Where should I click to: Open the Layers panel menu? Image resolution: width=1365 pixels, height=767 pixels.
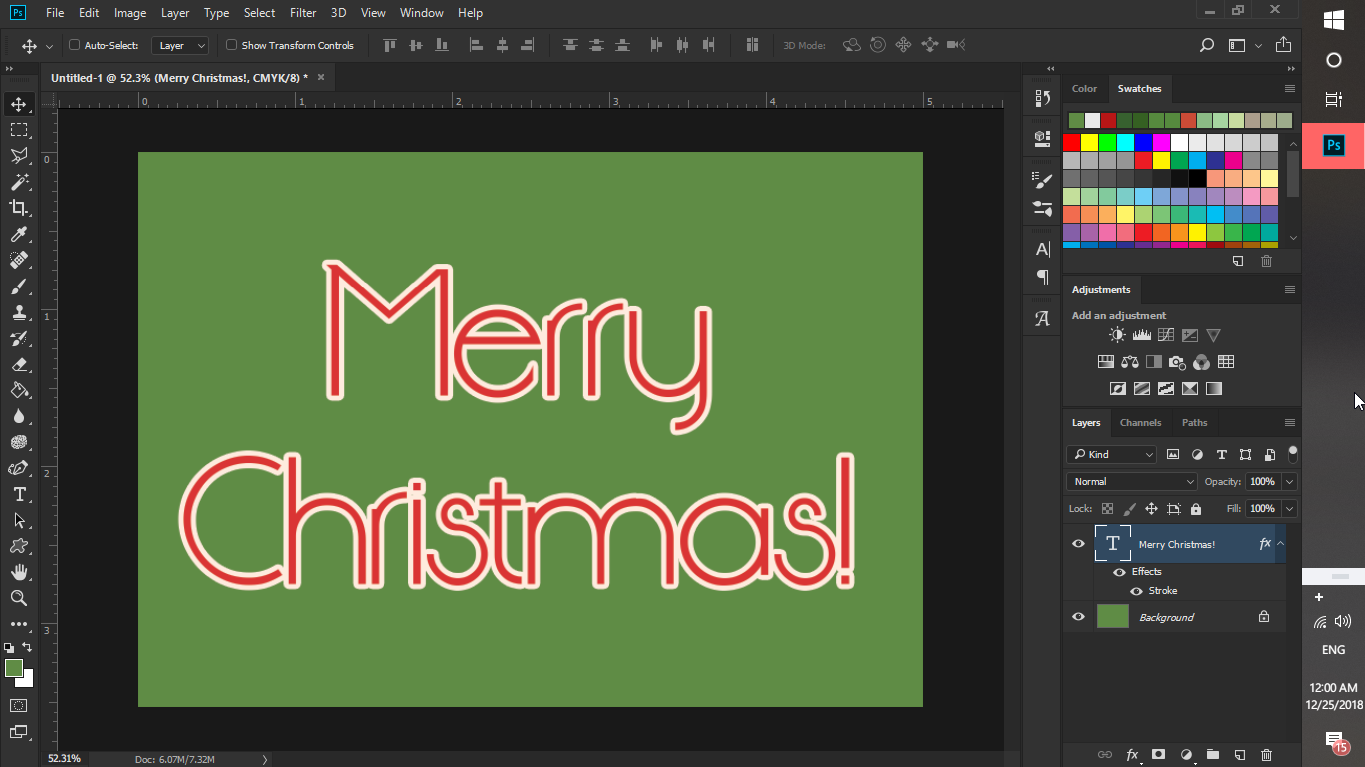coord(1290,423)
